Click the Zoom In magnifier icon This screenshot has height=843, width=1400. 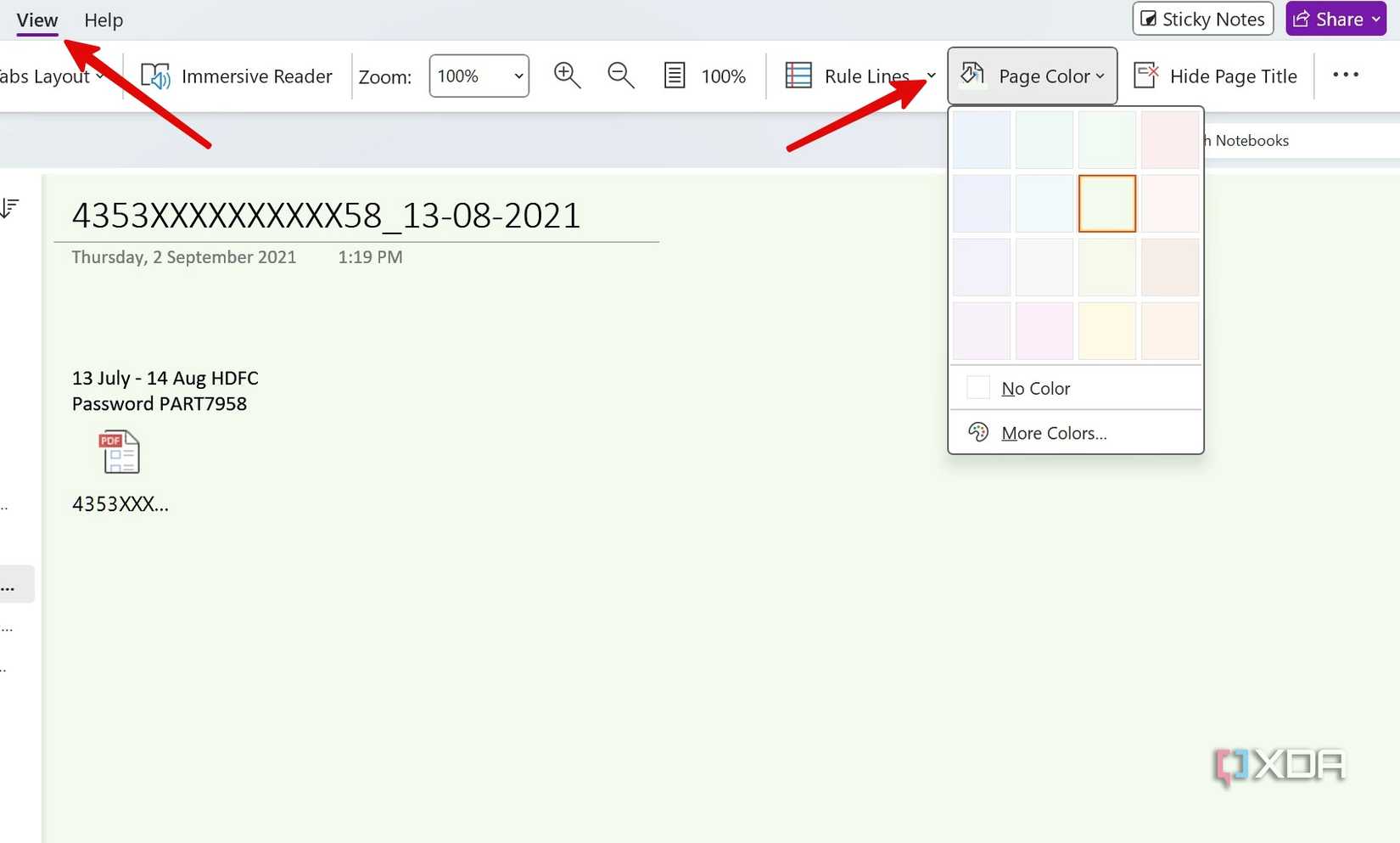pos(567,76)
